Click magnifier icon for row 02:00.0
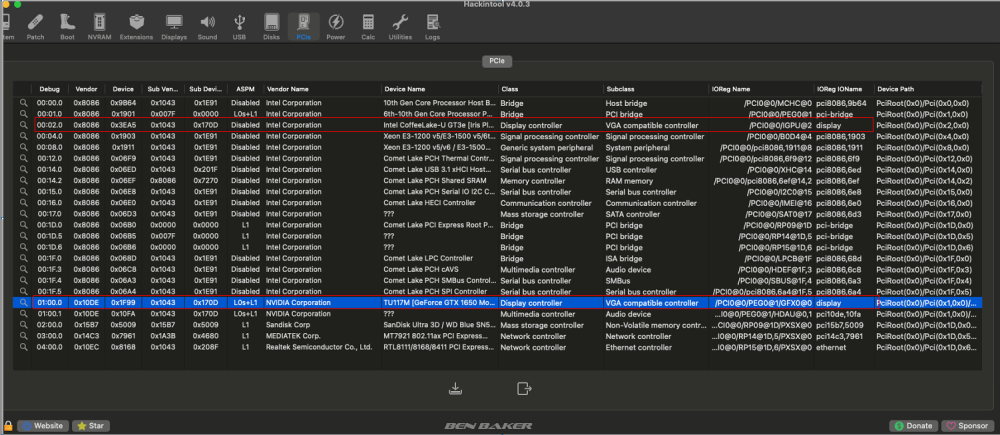 pyautogui.click(x=24, y=325)
